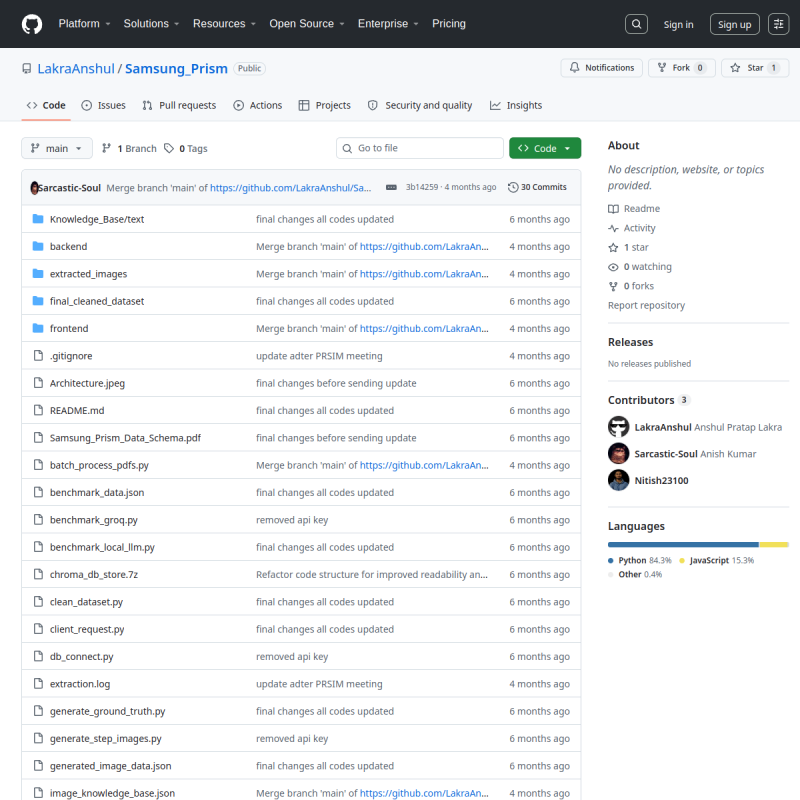Click the commit details ellipsis icon
Image resolution: width=800 pixels, height=800 pixels.
pyautogui.click(x=391, y=187)
